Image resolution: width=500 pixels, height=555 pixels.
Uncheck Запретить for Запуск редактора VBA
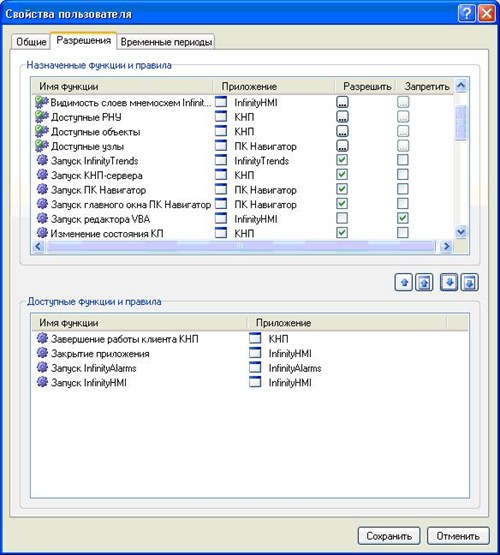403,218
